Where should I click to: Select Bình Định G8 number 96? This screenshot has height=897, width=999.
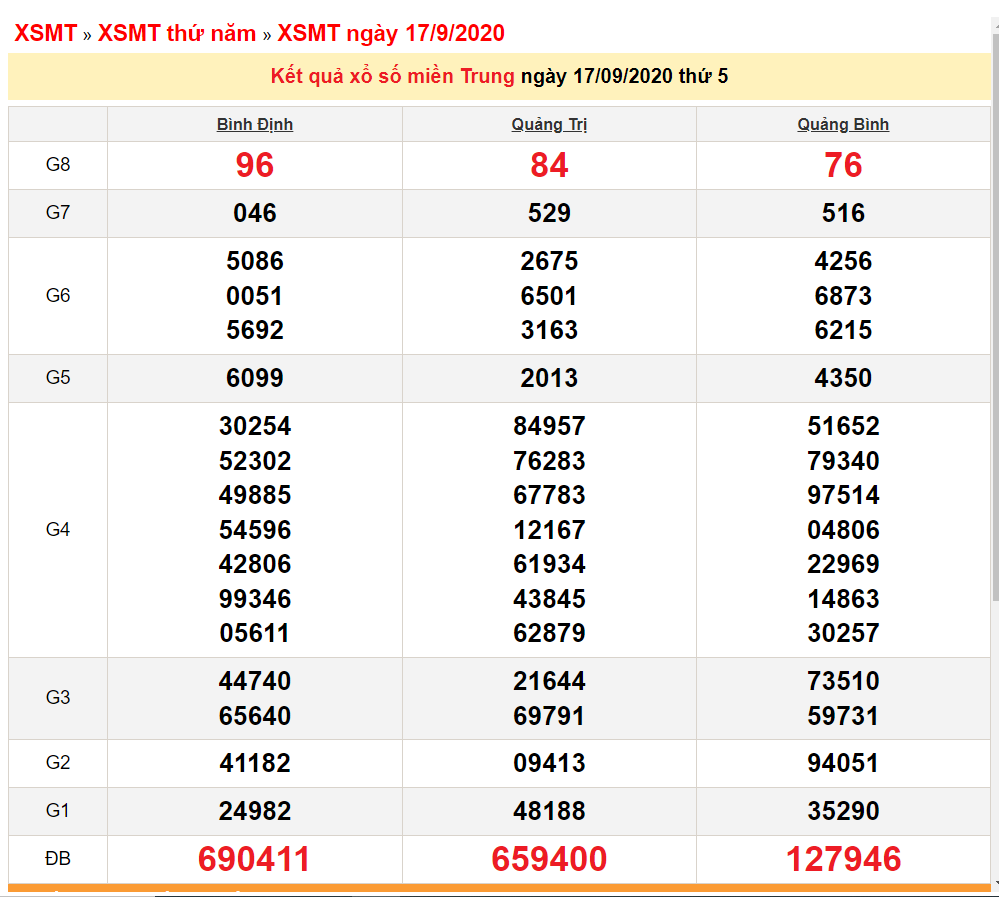point(253,165)
